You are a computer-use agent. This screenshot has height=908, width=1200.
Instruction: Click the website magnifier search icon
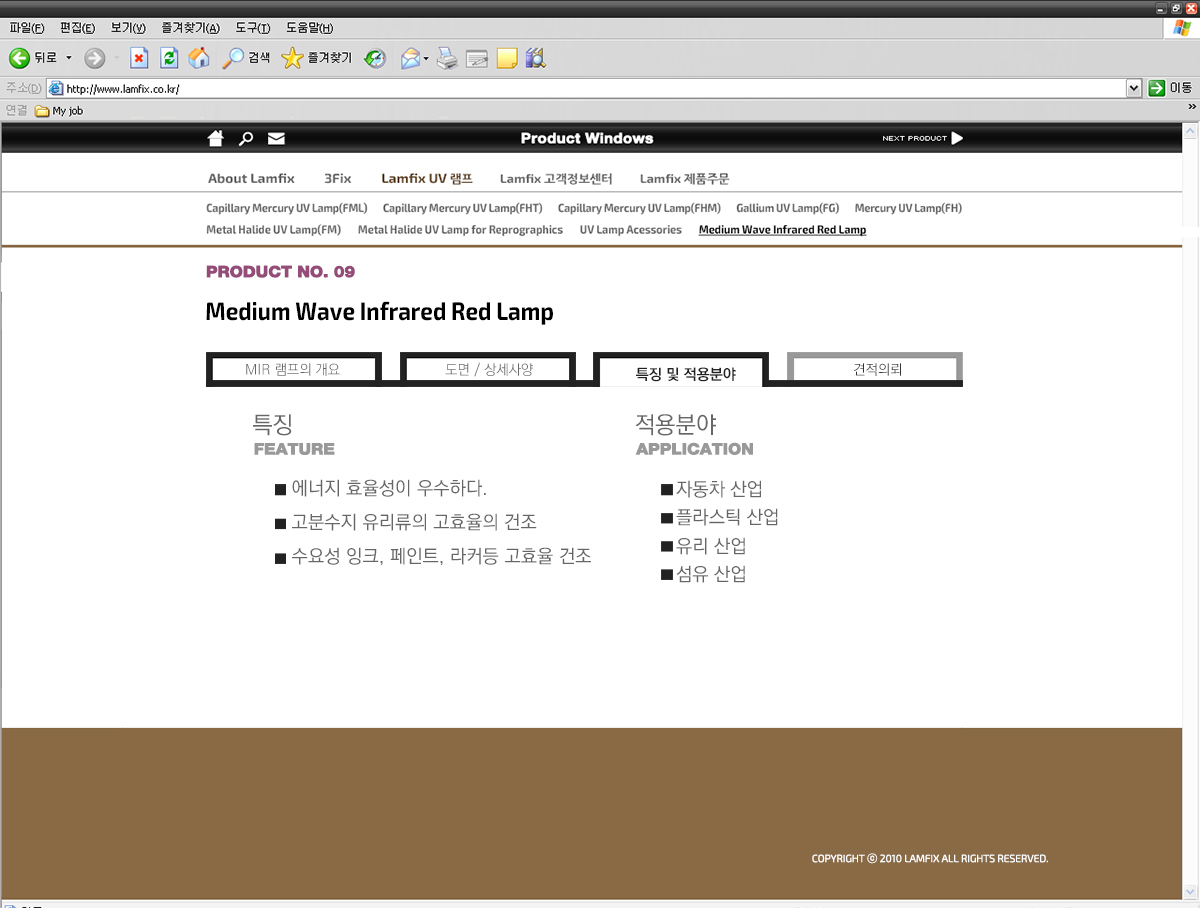(246, 138)
